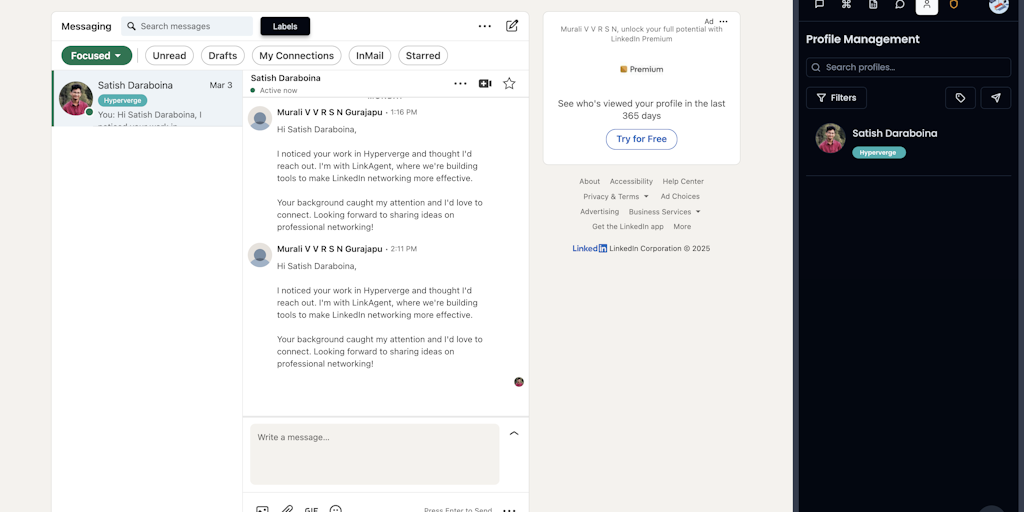Star the conversation with Satish Daraboina

click(509, 84)
